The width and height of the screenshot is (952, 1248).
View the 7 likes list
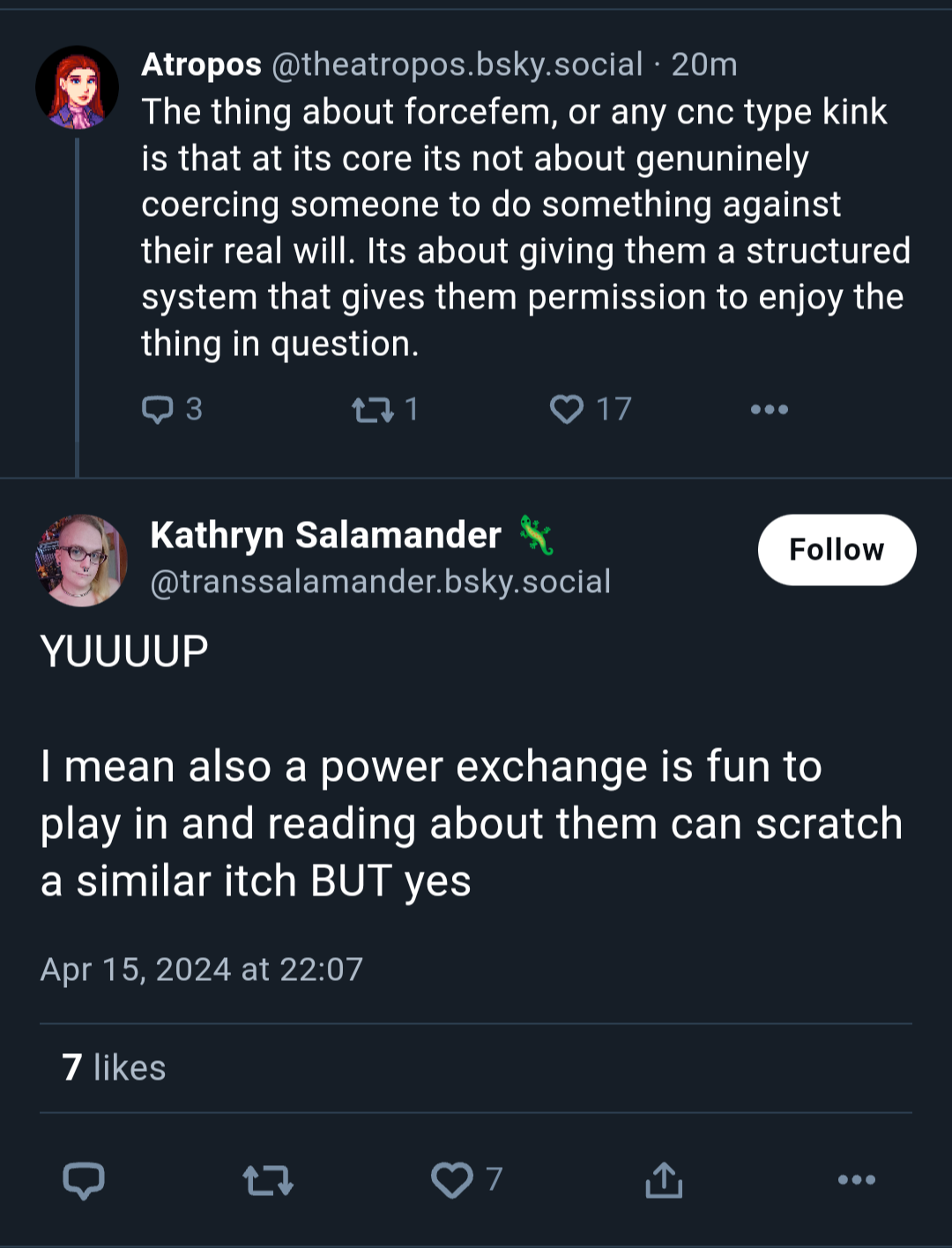point(114,1067)
